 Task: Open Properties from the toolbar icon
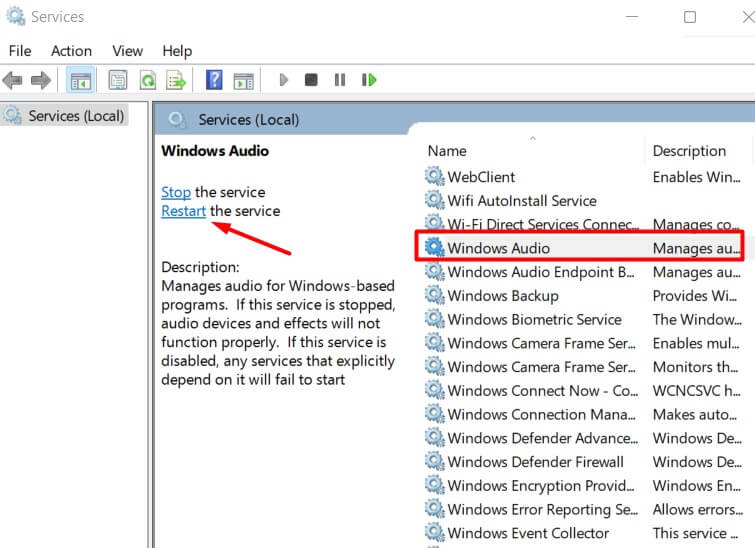click(x=118, y=80)
